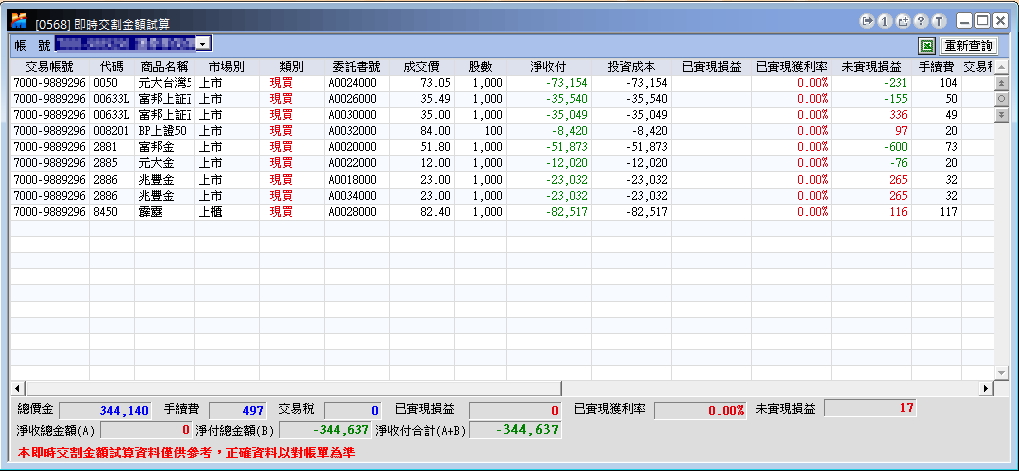Click the app logo in title bar
This screenshot has width=1019, height=471.
[18, 20]
